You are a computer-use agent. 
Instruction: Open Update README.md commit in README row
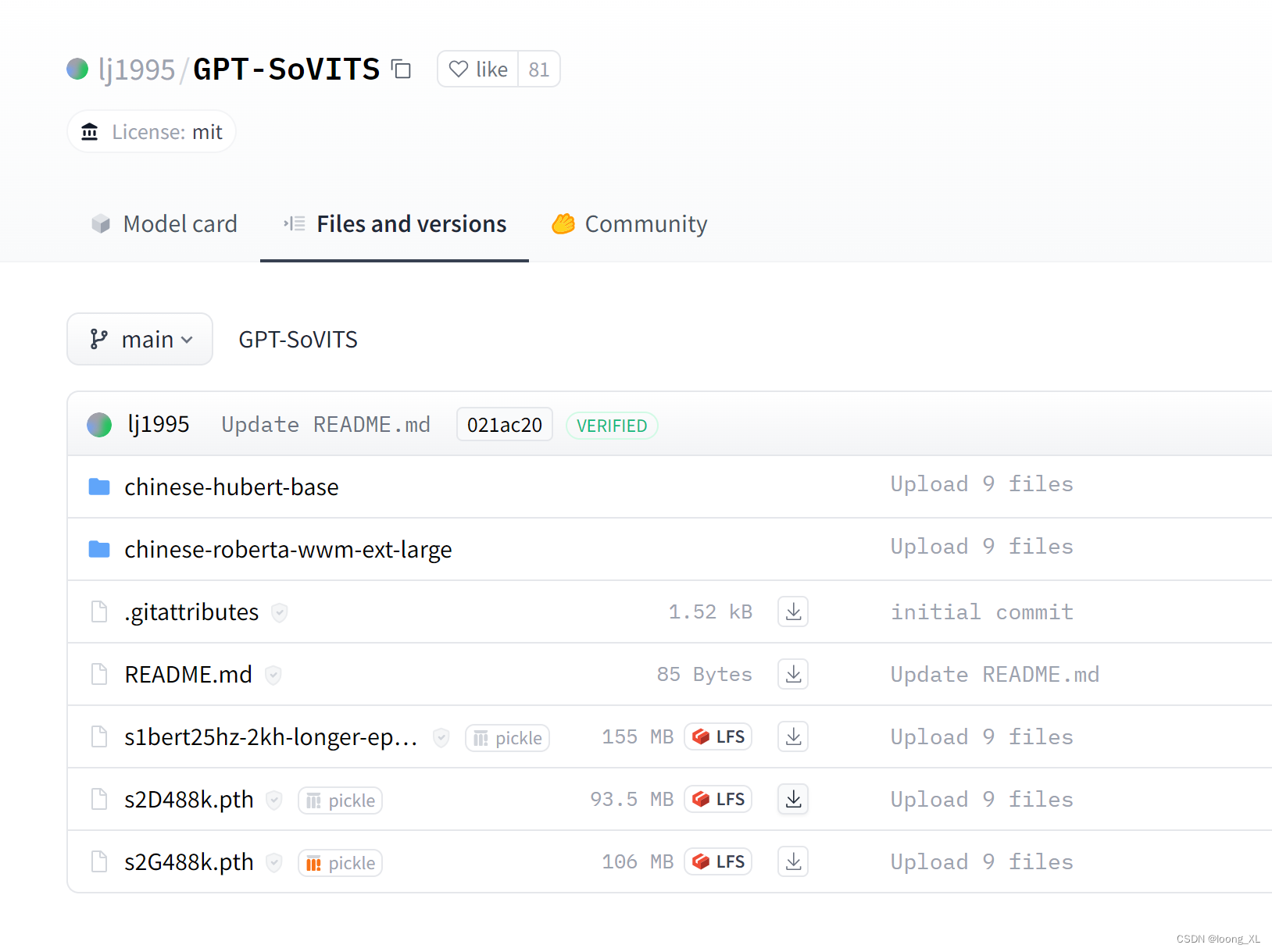point(995,675)
